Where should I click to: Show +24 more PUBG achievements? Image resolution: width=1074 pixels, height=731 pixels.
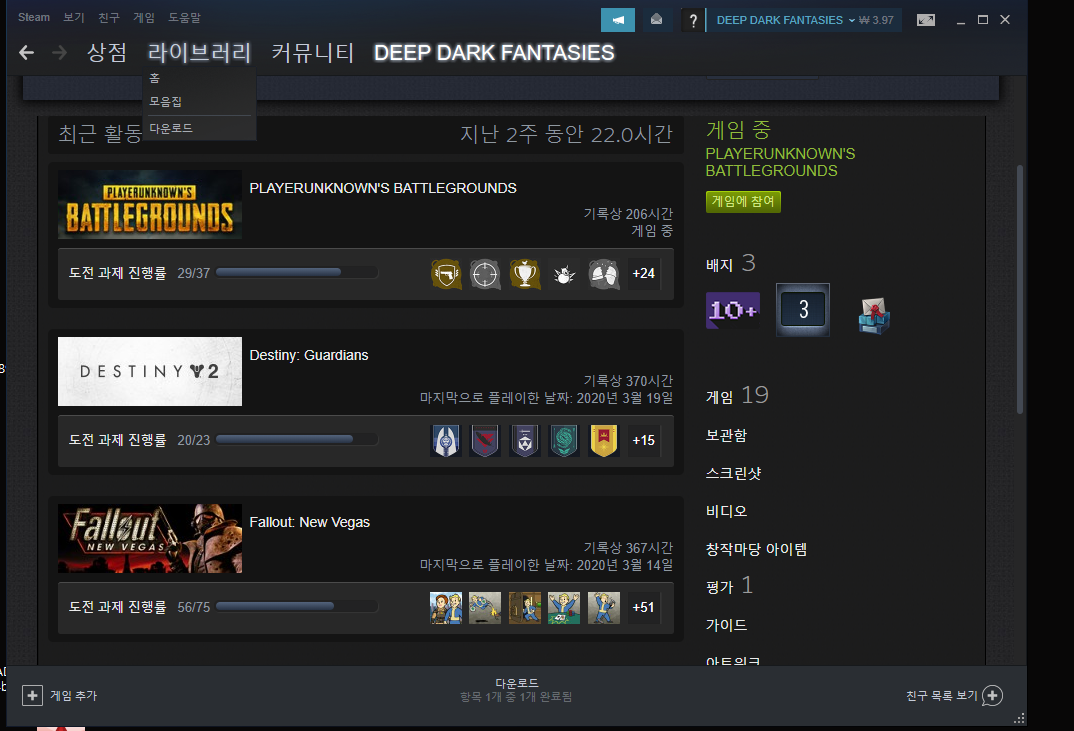(x=643, y=274)
